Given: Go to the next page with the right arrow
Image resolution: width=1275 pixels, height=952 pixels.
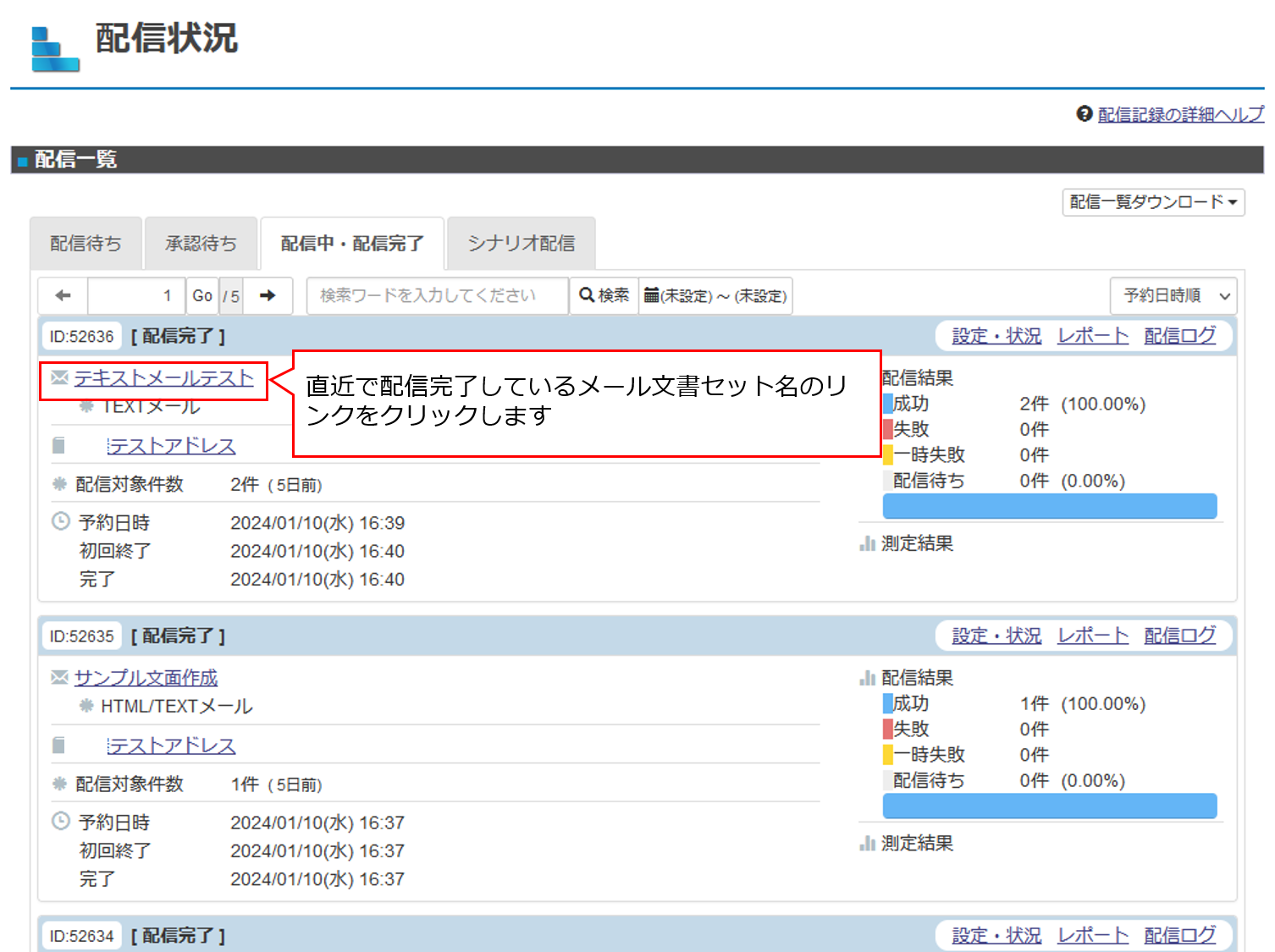Looking at the screenshot, I should coord(268,295).
